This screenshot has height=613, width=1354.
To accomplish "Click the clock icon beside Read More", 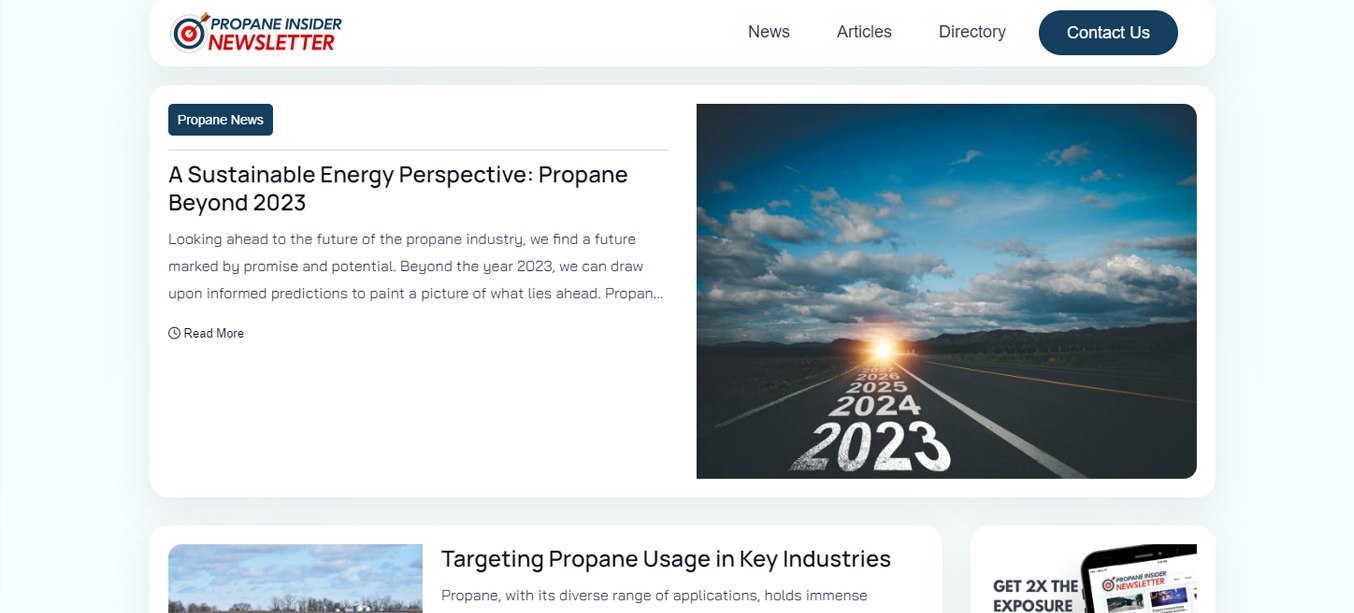I will [x=174, y=333].
